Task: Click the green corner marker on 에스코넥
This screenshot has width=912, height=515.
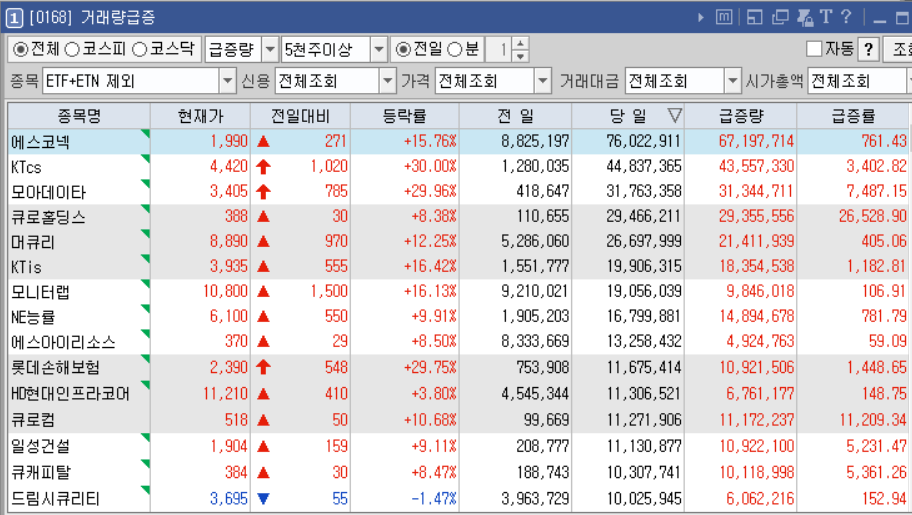Action: coord(145,134)
